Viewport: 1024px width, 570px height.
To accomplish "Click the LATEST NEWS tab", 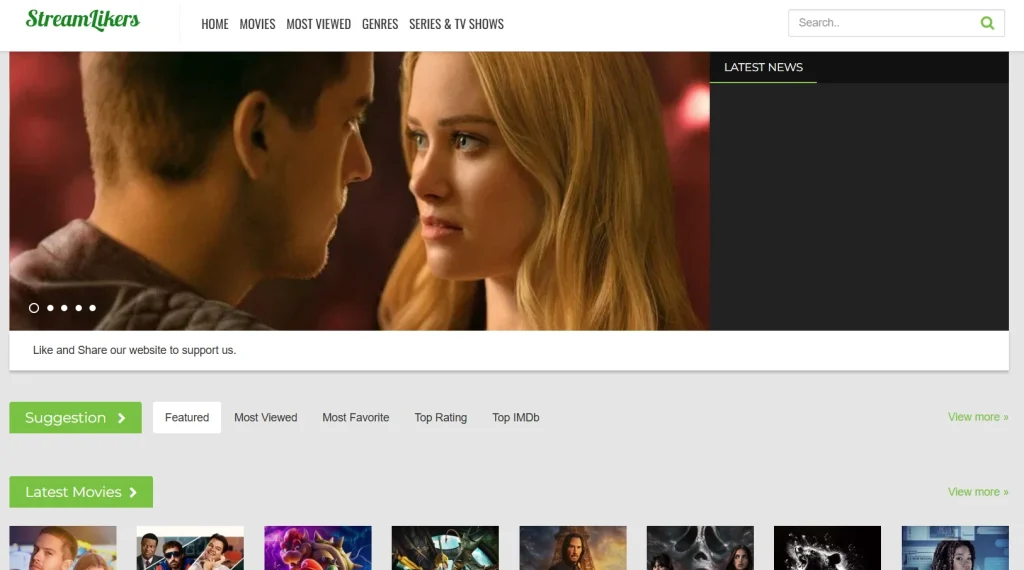I will (763, 67).
